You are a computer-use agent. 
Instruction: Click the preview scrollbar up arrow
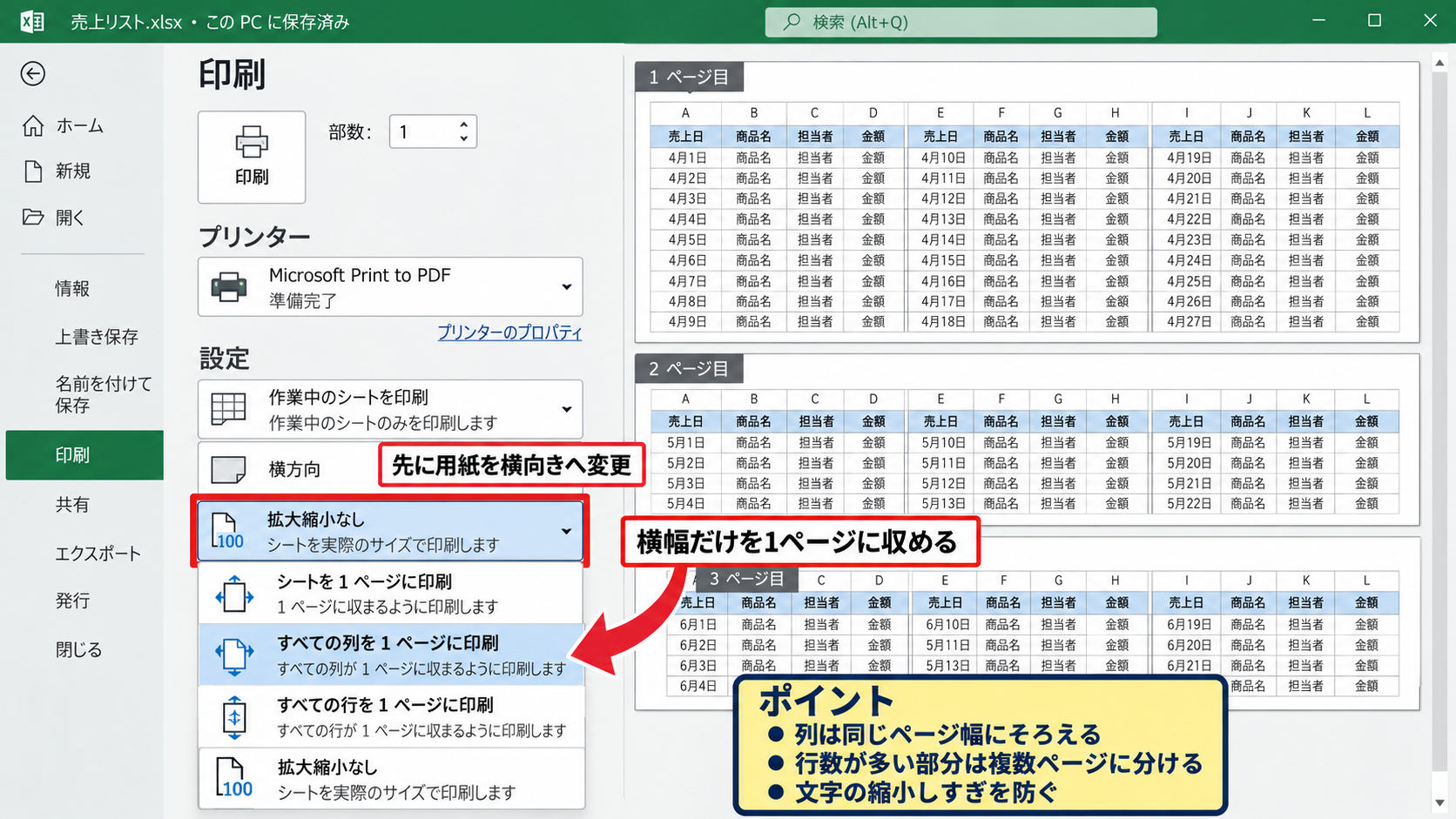click(x=1439, y=63)
